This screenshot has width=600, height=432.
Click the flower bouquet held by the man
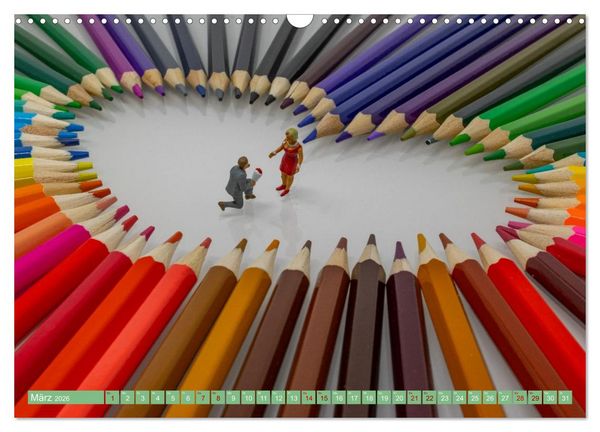(257, 174)
